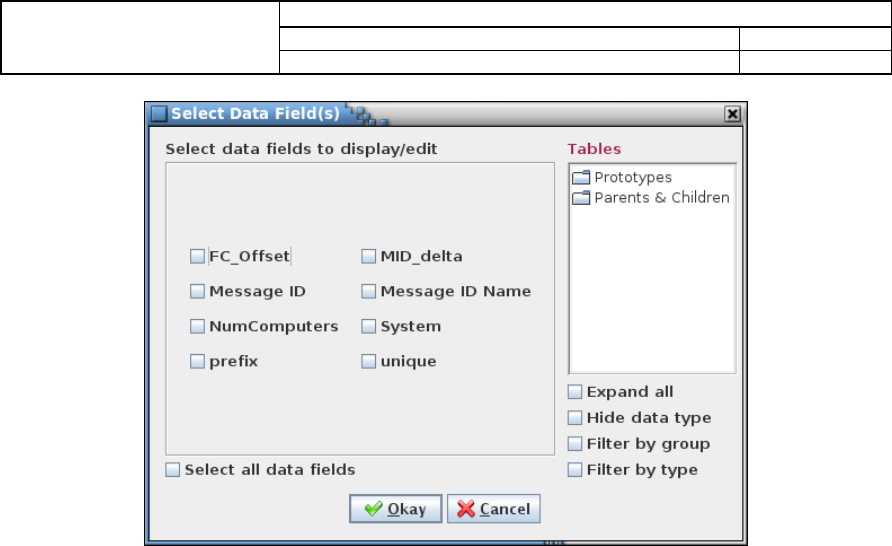Enable the MID_delta checkbox
Screen dimensions: 892x546
(369, 257)
